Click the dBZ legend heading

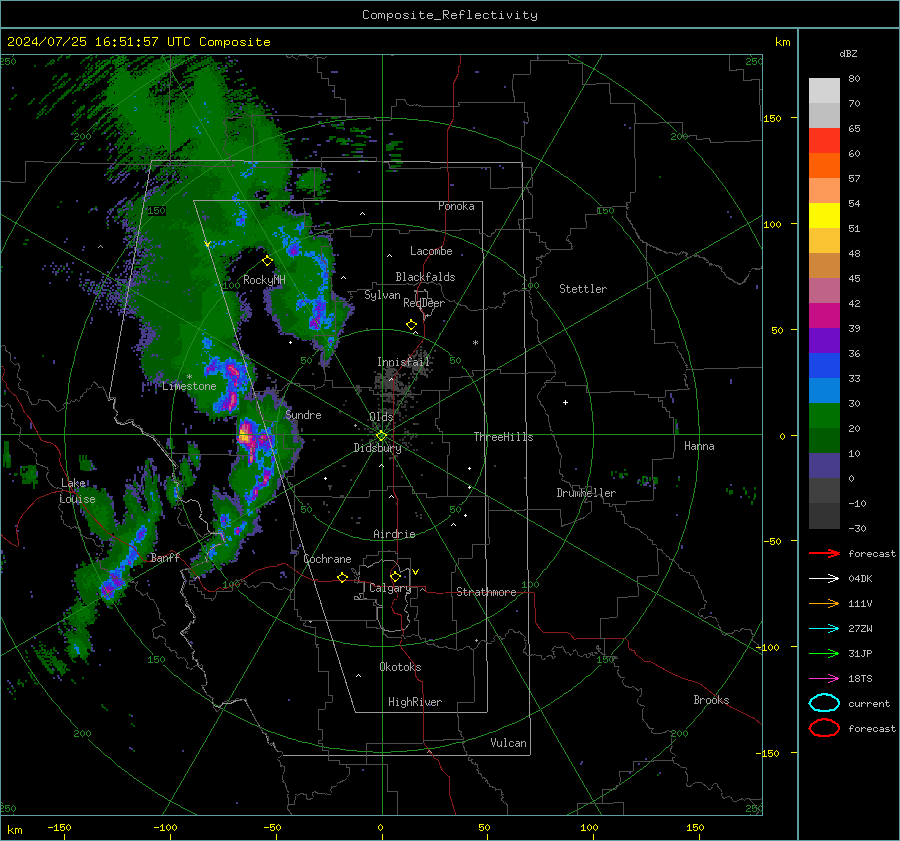coord(848,53)
